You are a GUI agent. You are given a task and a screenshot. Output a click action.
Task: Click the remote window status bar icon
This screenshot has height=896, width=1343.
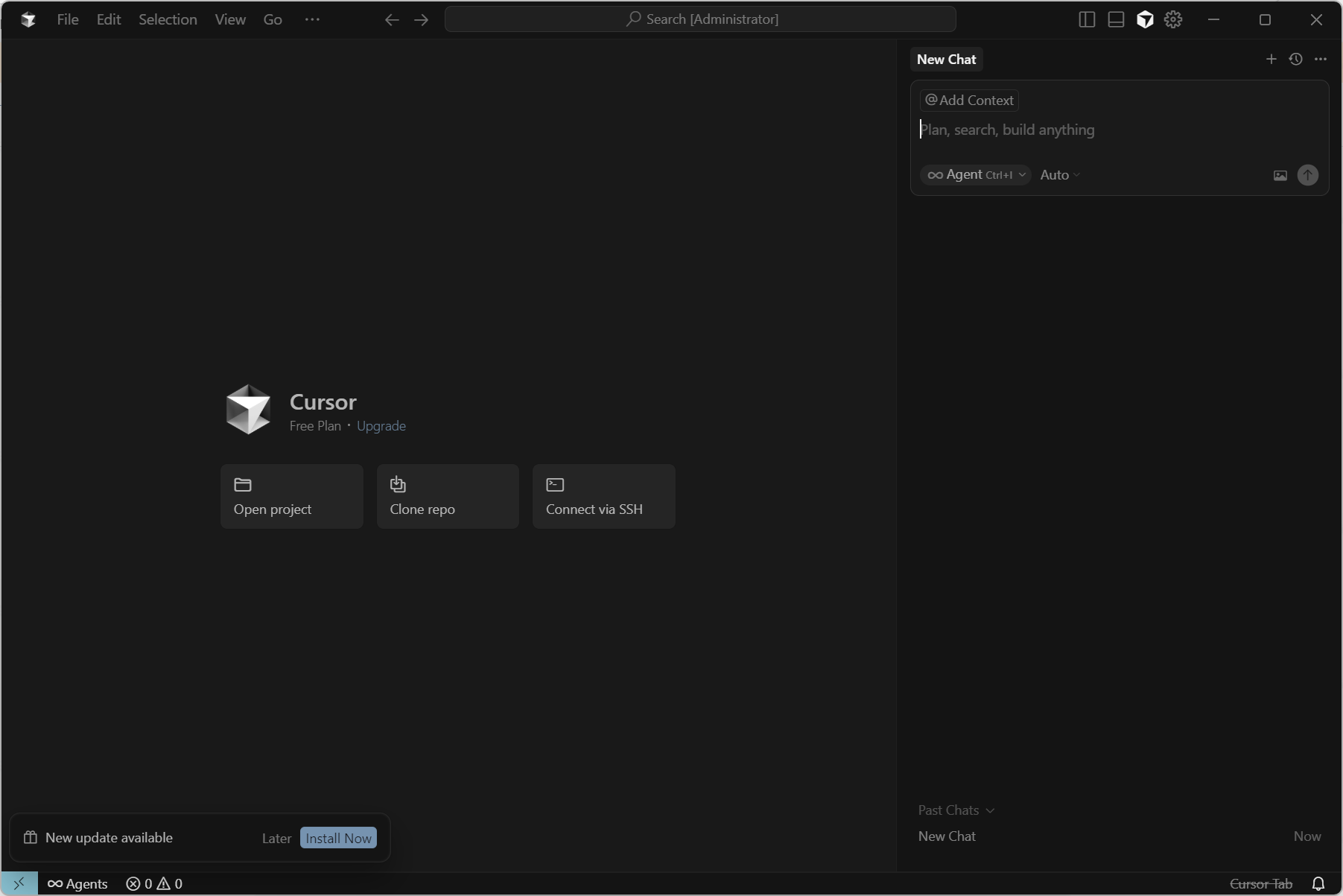pos(19,883)
